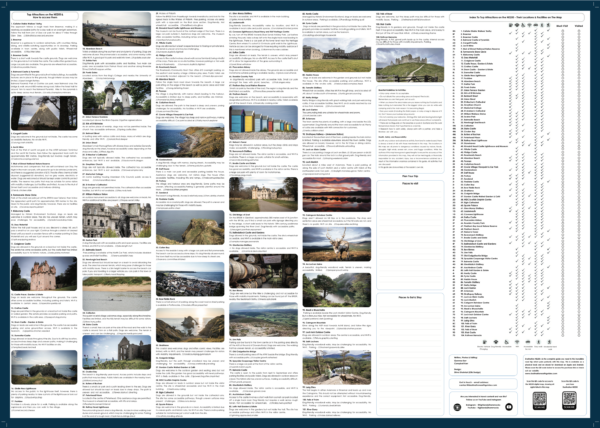Click the website URL in the info box
Image resolution: width=600 pixels, height=428 pixels.
tap(539, 373)
